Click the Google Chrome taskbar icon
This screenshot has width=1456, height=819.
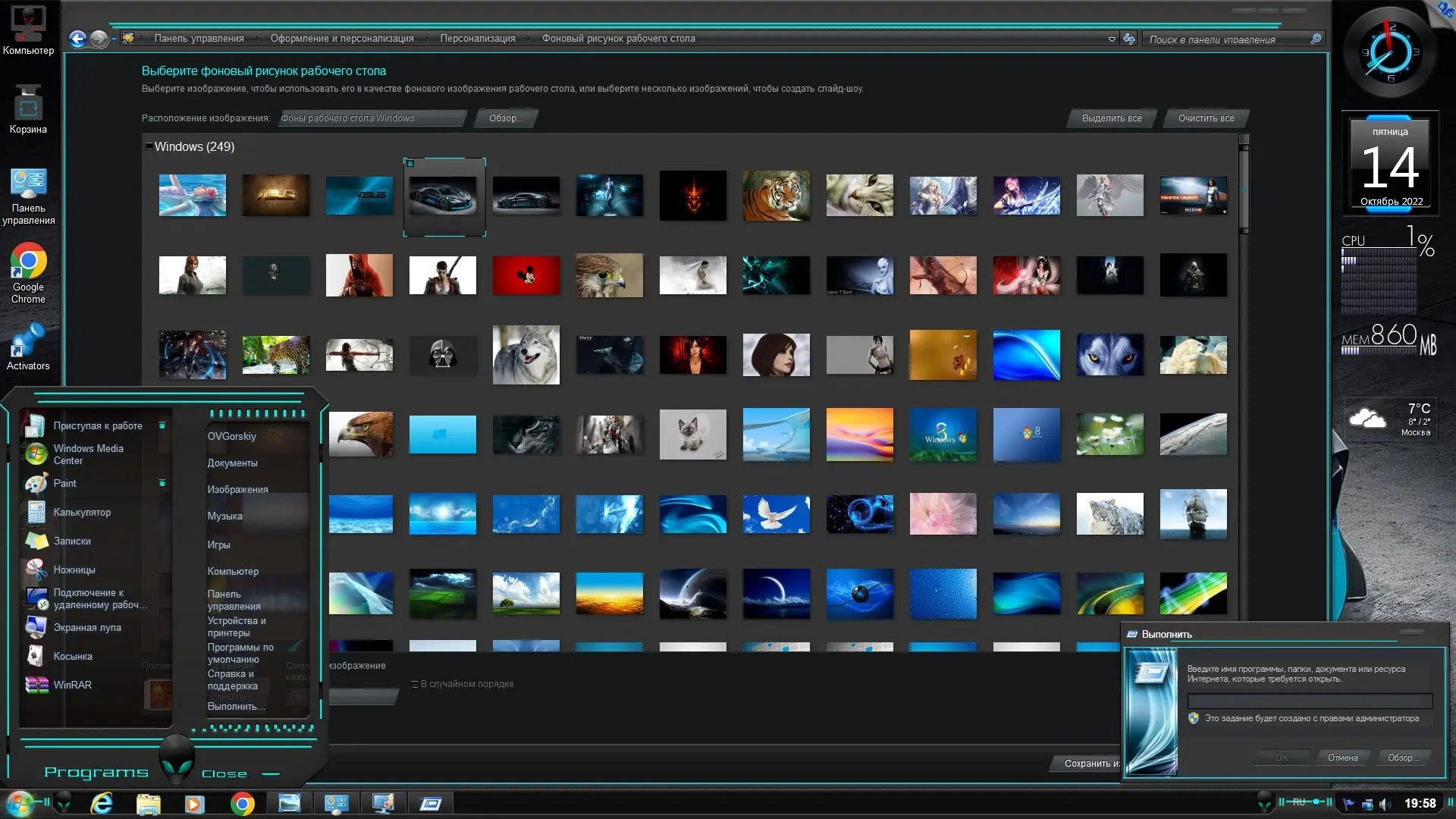(x=243, y=804)
